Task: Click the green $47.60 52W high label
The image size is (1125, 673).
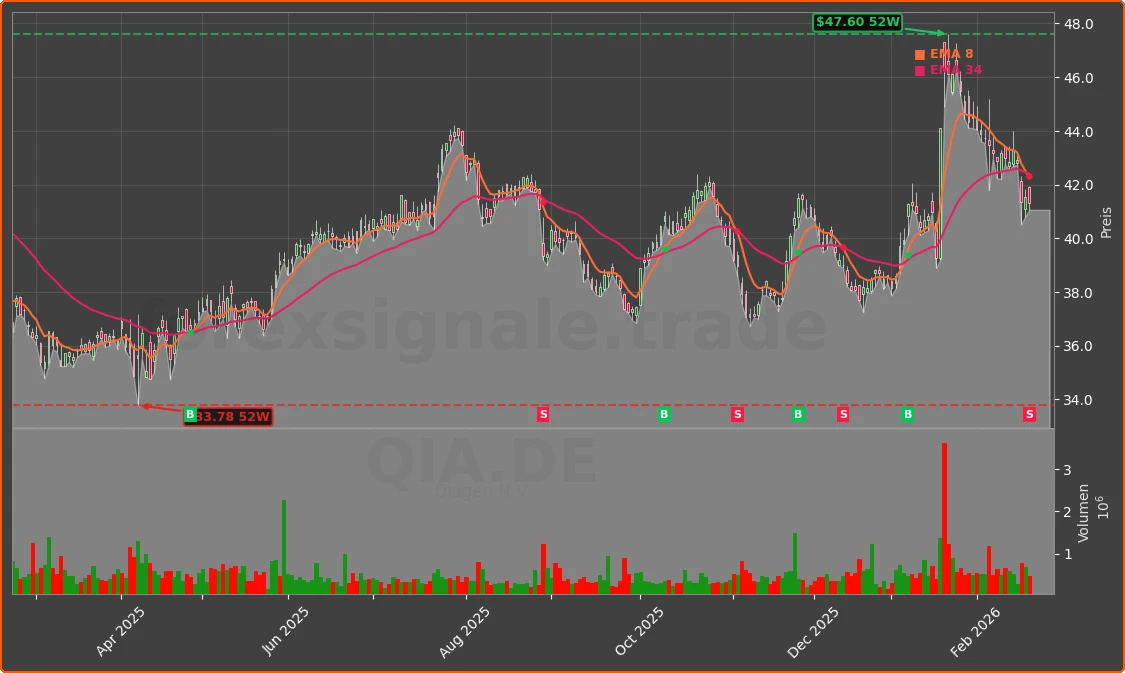Action: (858, 20)
